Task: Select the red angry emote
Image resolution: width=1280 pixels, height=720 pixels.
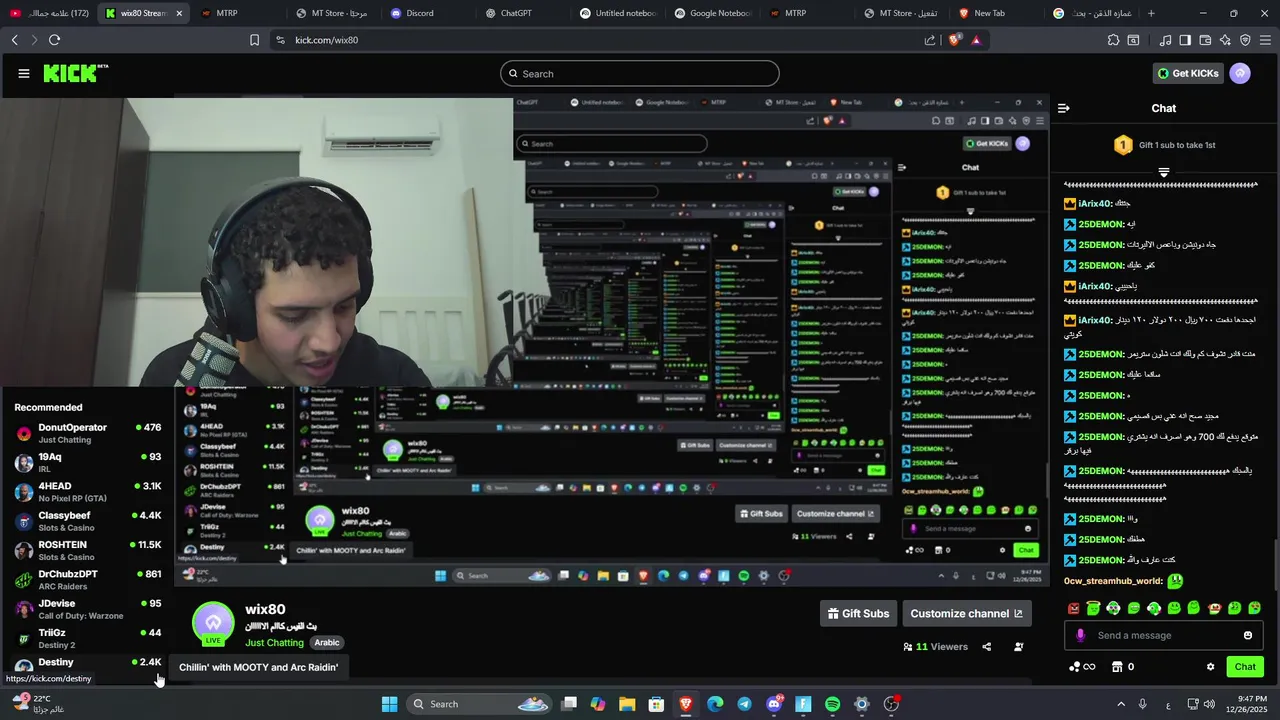Action: (1074, 608)
